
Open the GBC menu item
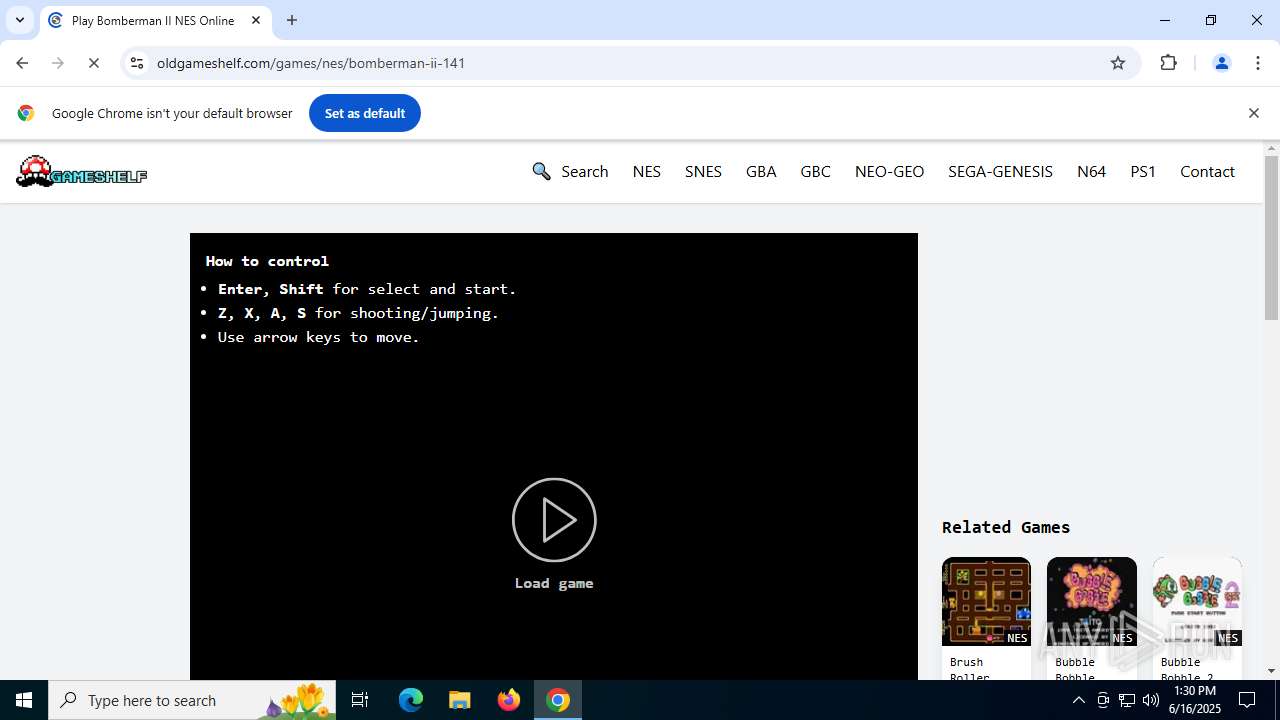pyautogui.click(x=815, y=172)
